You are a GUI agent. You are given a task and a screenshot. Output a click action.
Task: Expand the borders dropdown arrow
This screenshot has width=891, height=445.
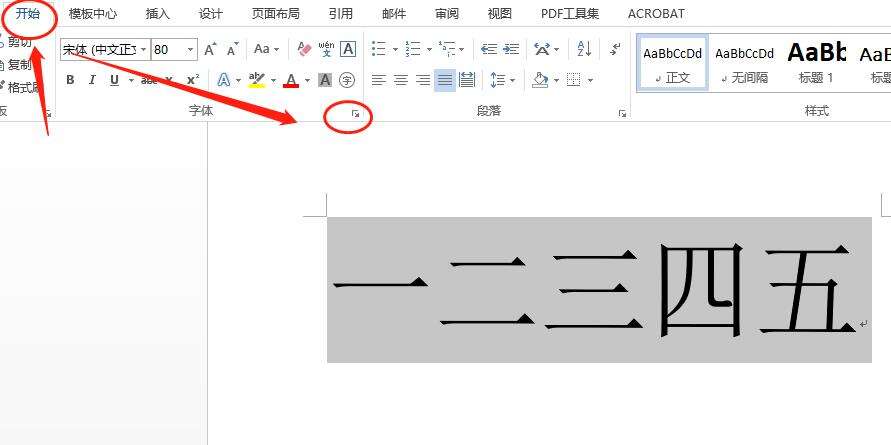pos(590,80)
